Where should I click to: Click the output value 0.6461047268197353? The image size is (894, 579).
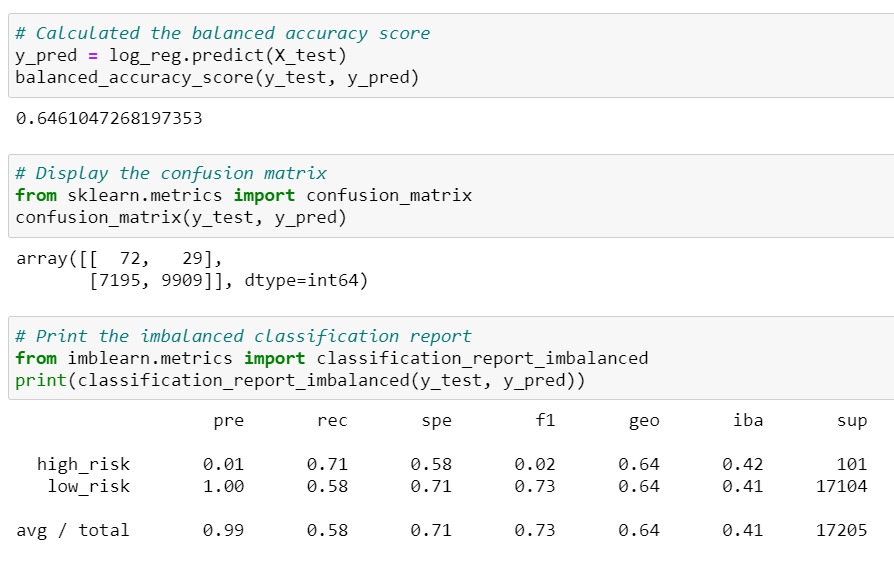[109, 119]
